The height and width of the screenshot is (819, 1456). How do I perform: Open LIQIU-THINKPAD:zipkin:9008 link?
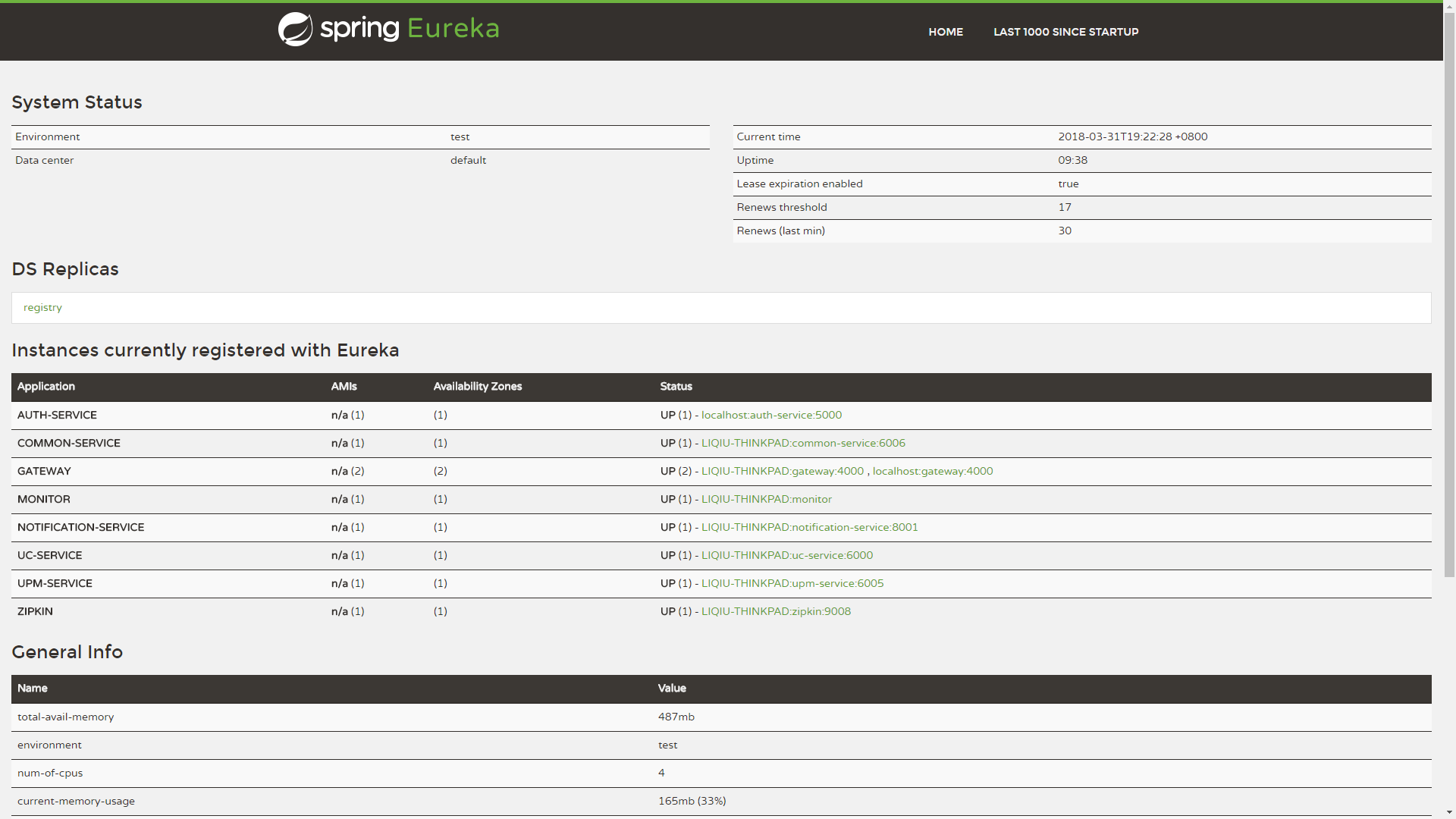tap(776, 612)
